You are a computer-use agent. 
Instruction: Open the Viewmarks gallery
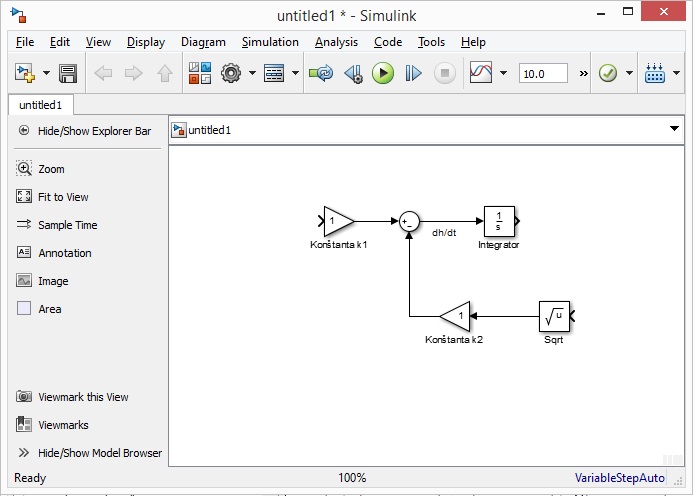[x=52, y=424]
